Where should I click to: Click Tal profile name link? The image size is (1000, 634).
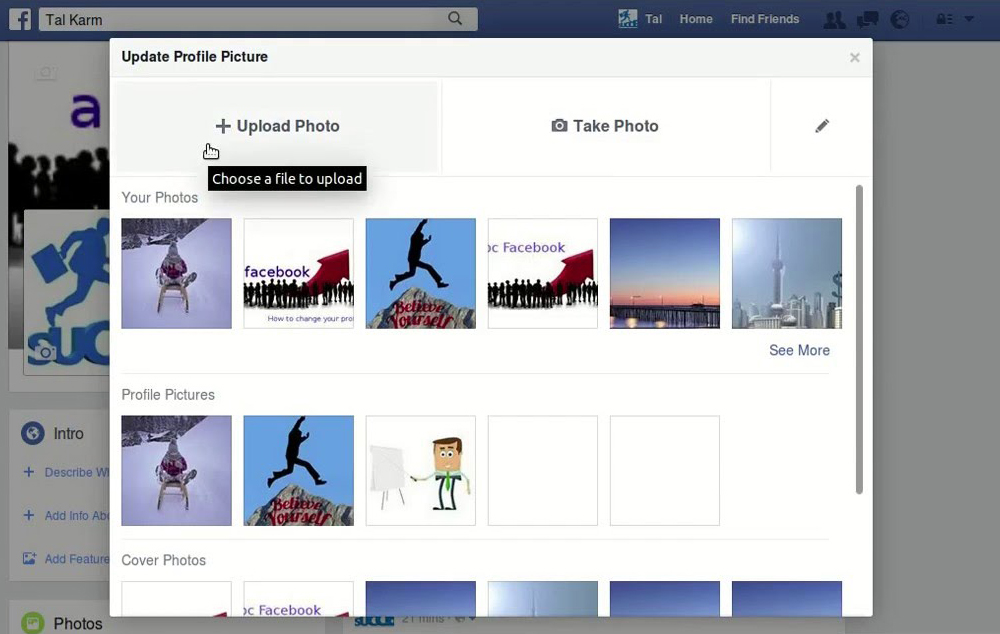[x=654, y=19]
